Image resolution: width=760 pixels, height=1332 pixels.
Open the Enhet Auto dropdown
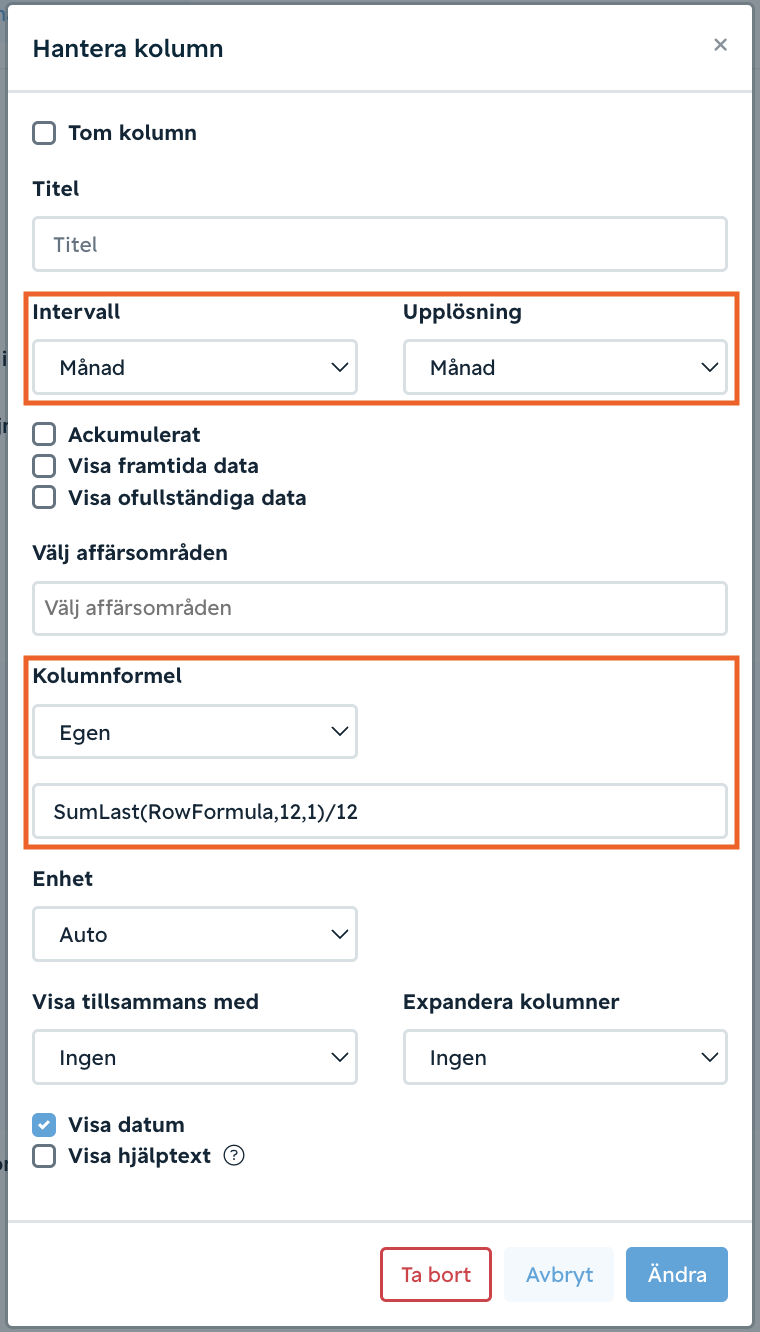click(x=195, y=934)
